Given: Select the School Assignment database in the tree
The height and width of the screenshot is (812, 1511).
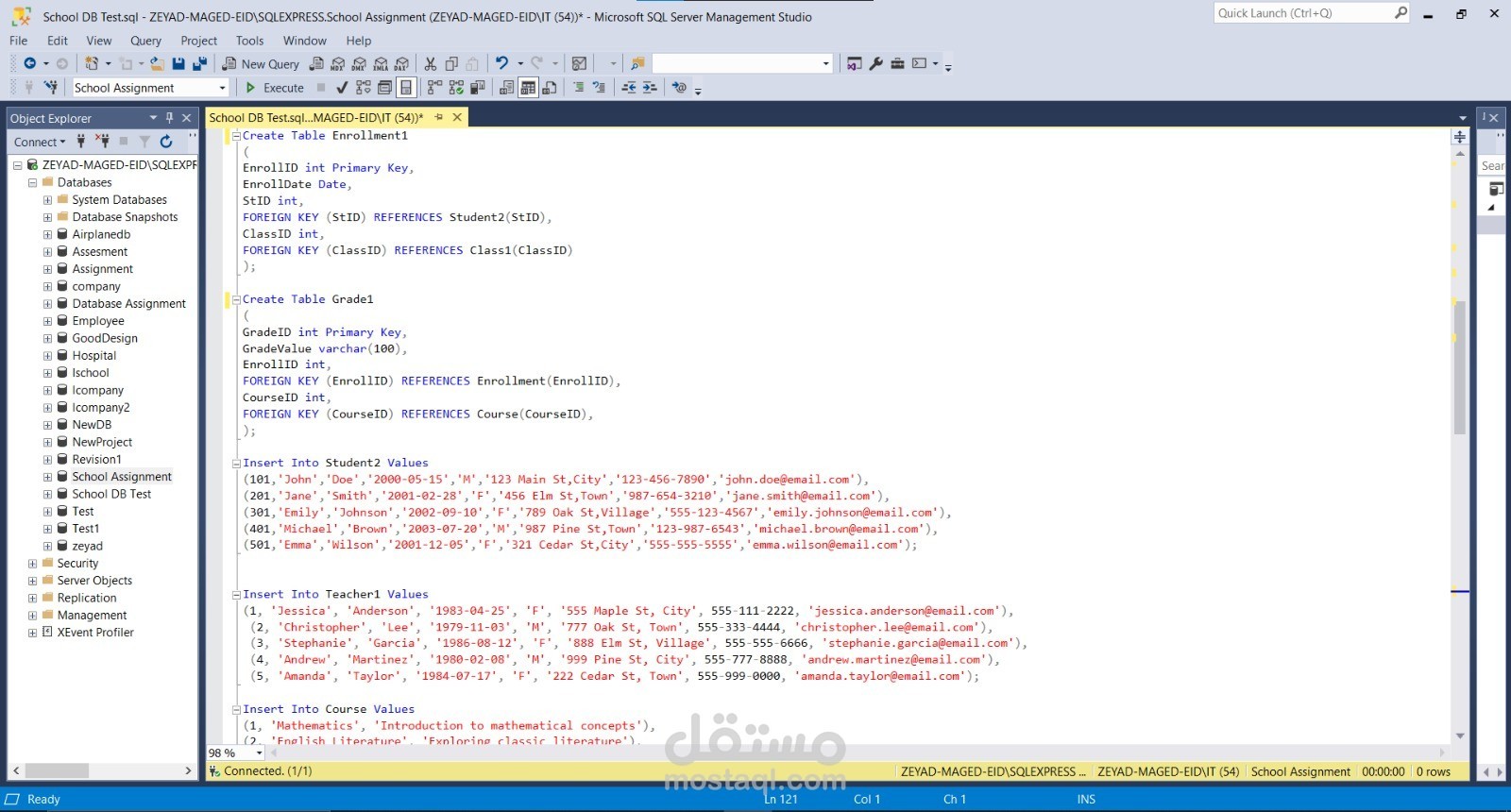Looking at the screenshot, I should coord(122,477).
